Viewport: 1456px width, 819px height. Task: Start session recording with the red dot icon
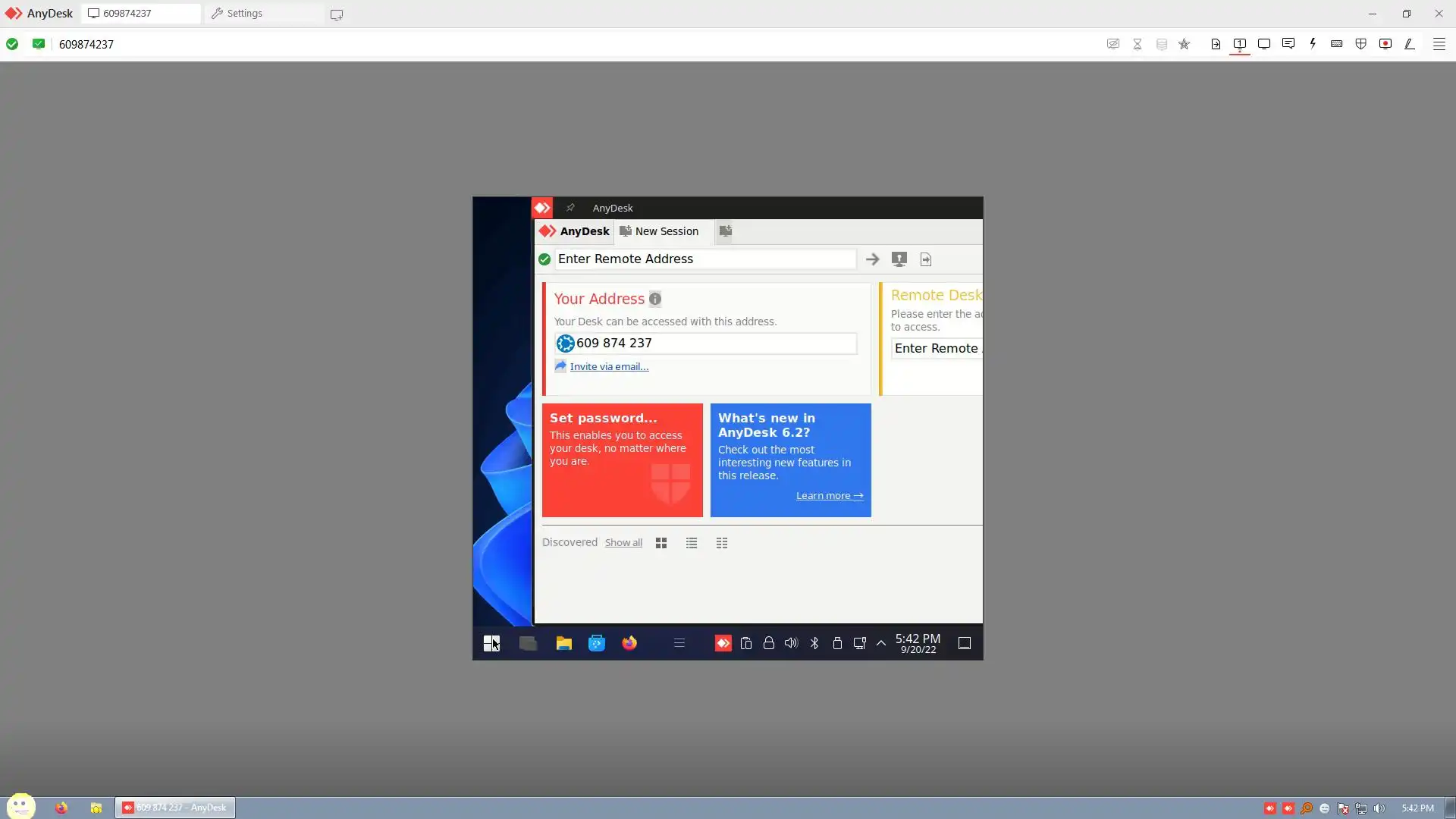click(x=1385, y=44)
